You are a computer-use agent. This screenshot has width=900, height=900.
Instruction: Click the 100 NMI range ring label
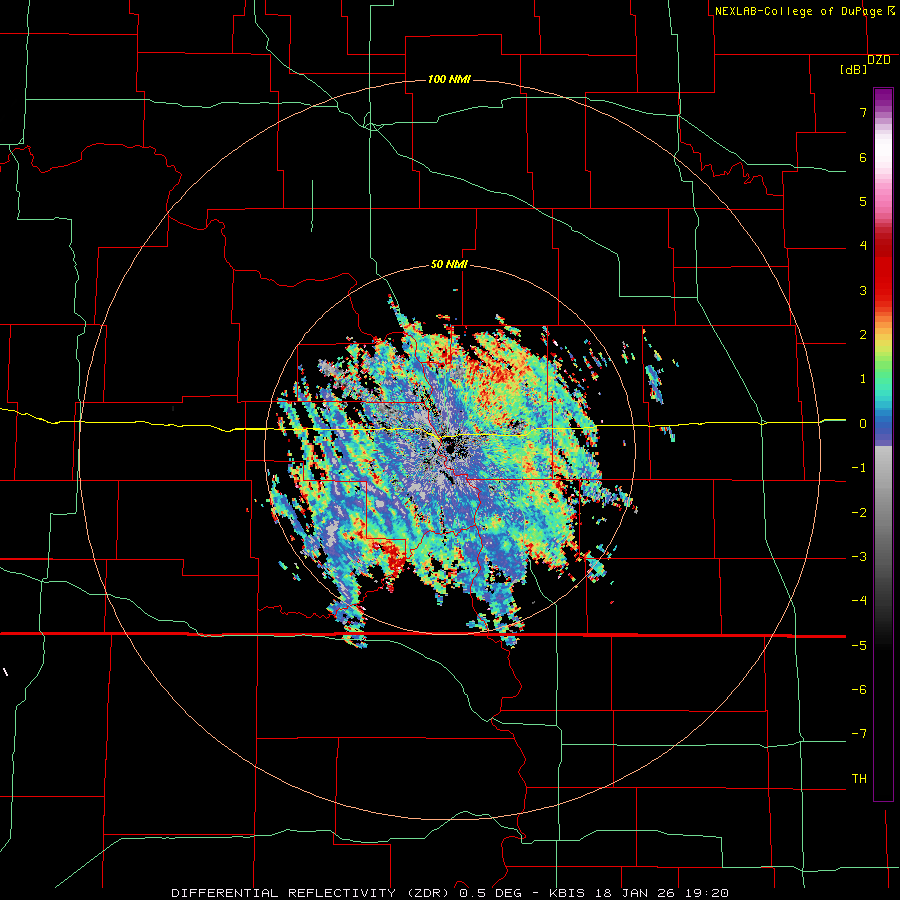click(449, 79)
